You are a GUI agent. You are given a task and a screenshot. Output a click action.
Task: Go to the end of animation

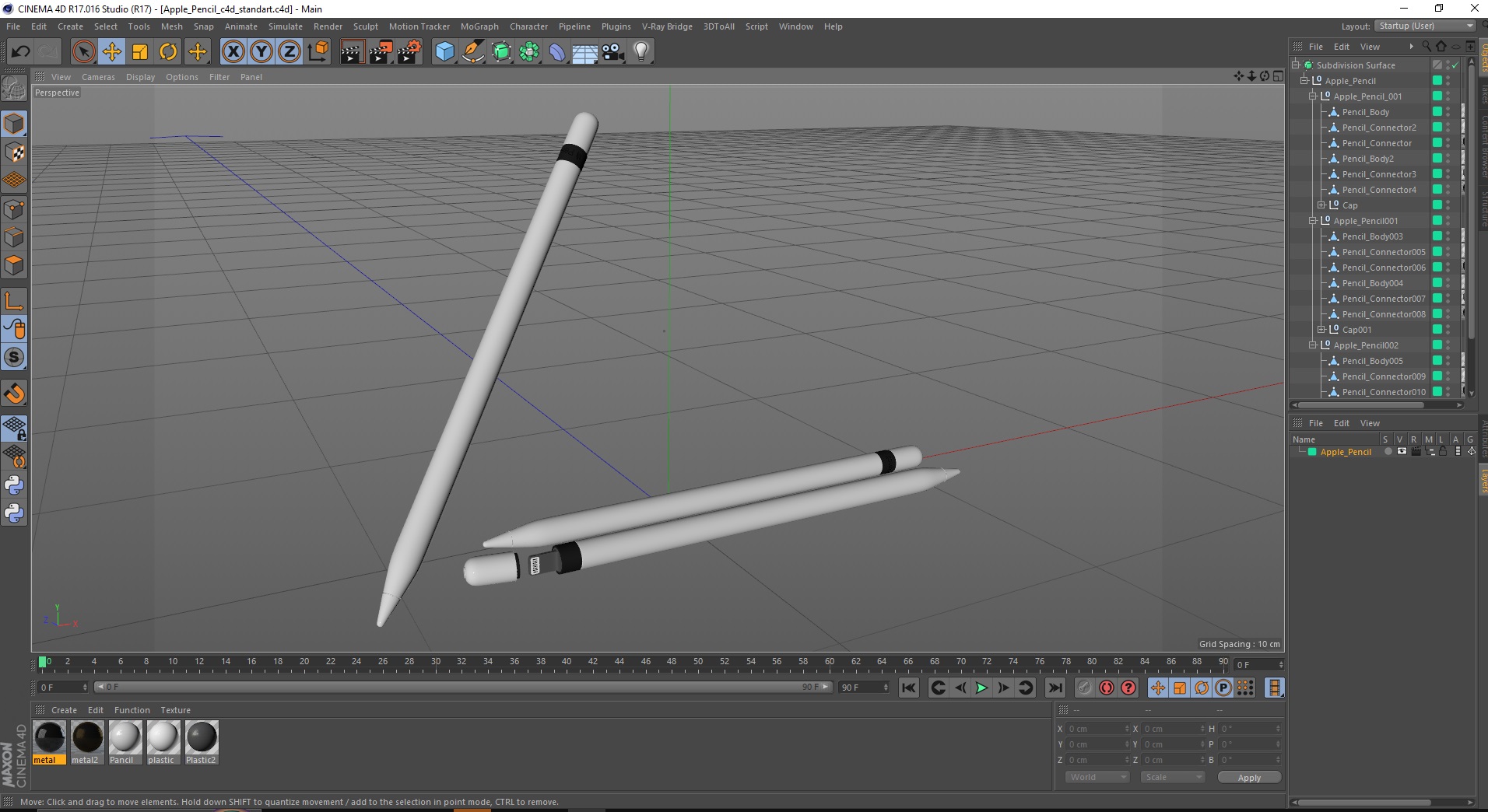[1055, 688]
